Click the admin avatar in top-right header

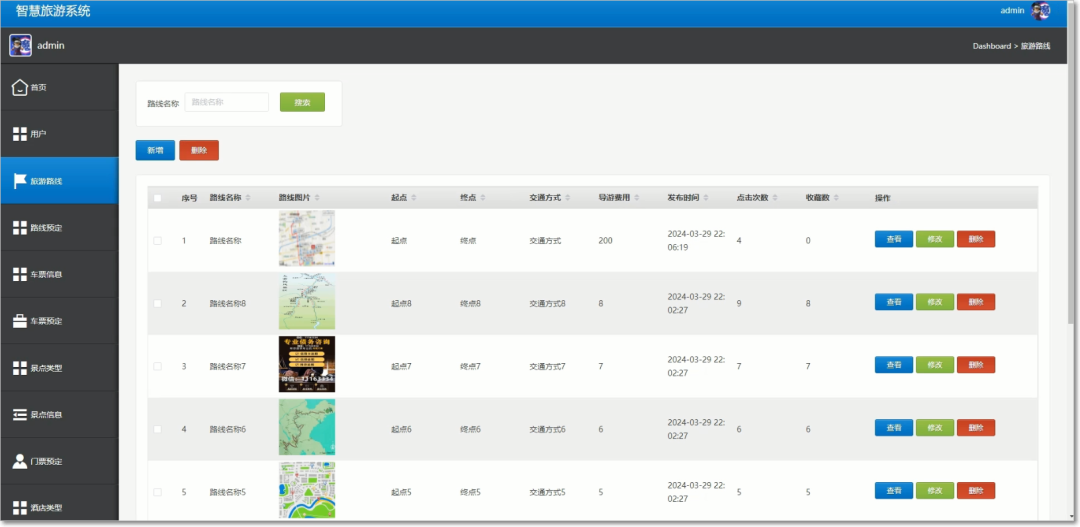click(x=1040, y=10)
